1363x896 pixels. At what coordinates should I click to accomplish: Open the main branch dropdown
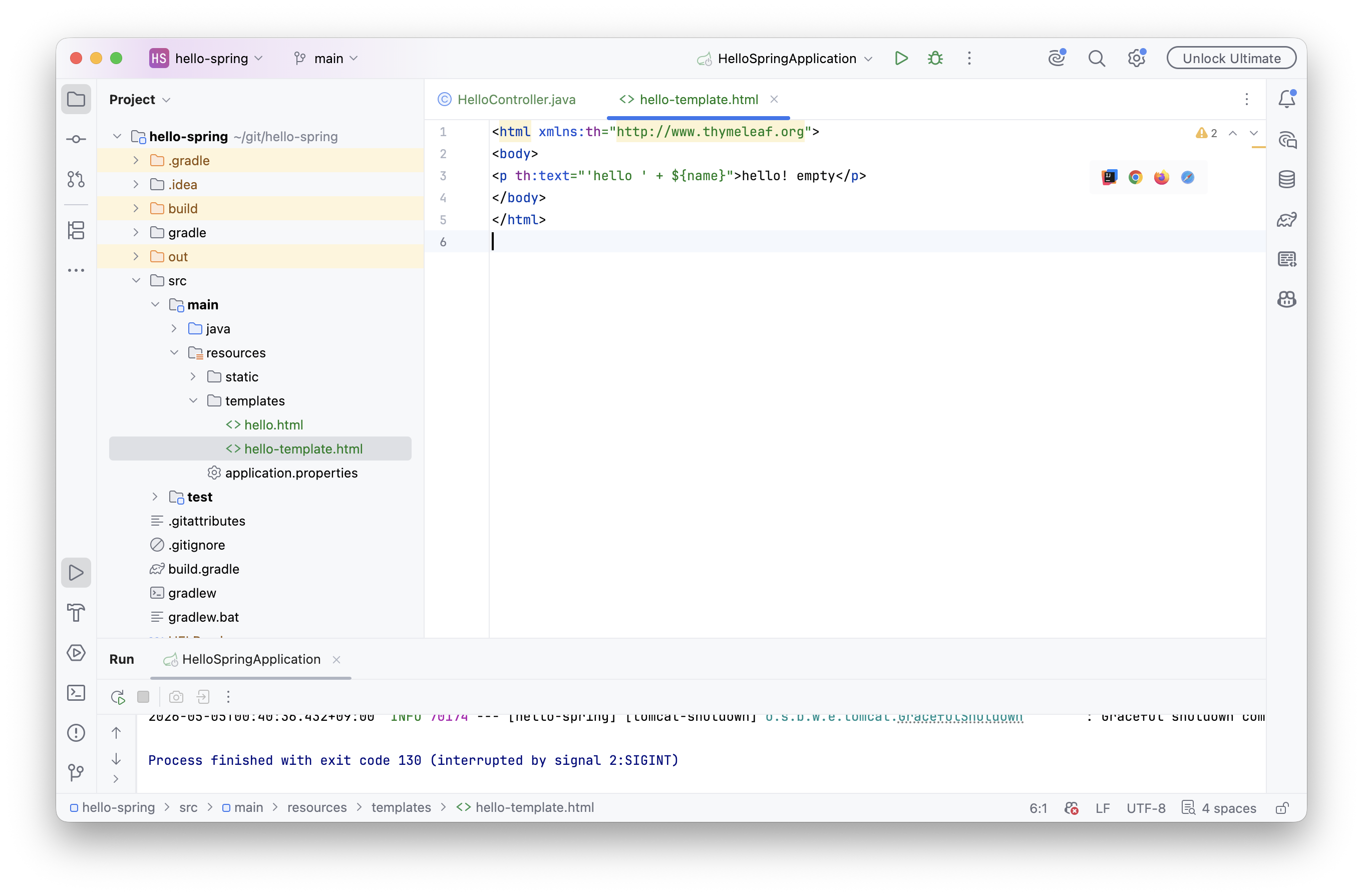tap(326, 59)
